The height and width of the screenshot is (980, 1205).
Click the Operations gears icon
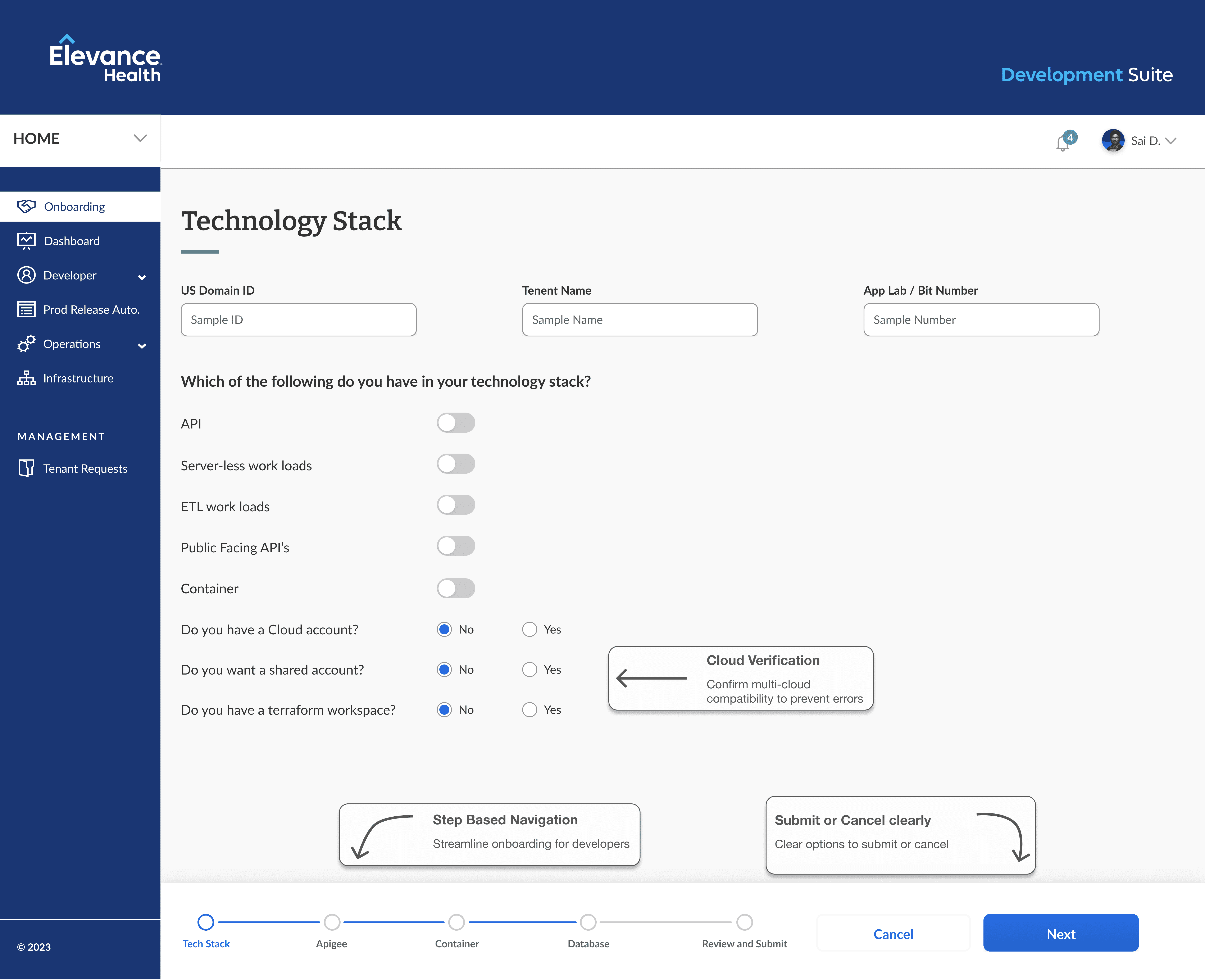(26, 344)
